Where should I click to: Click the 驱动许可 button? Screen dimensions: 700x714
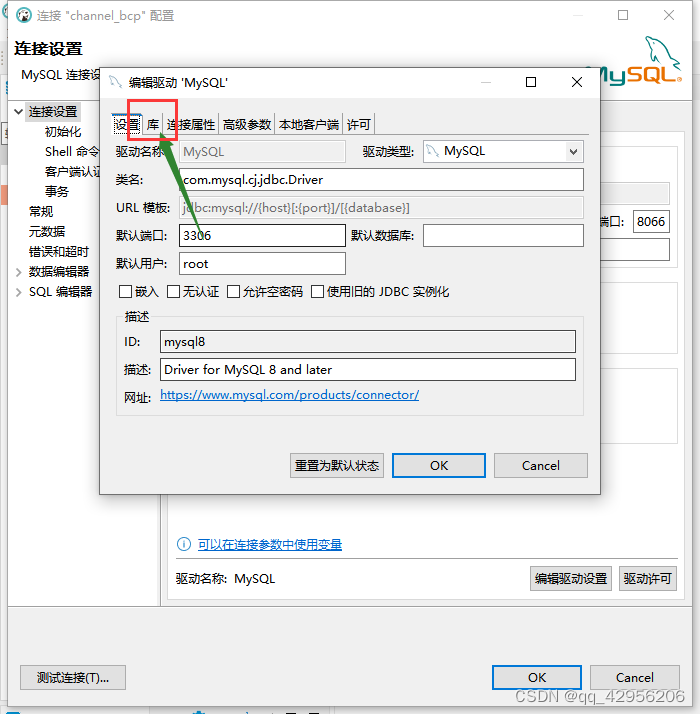648,579
